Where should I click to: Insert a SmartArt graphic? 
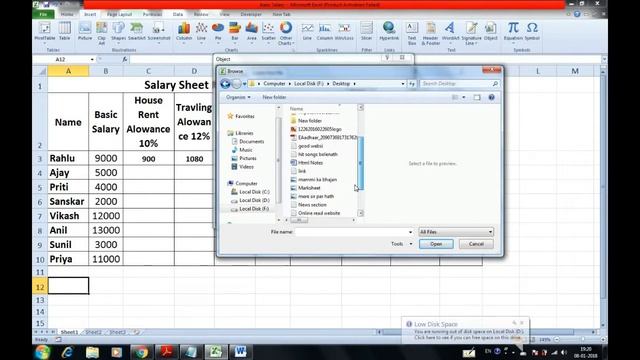click(x=137, y=31)
